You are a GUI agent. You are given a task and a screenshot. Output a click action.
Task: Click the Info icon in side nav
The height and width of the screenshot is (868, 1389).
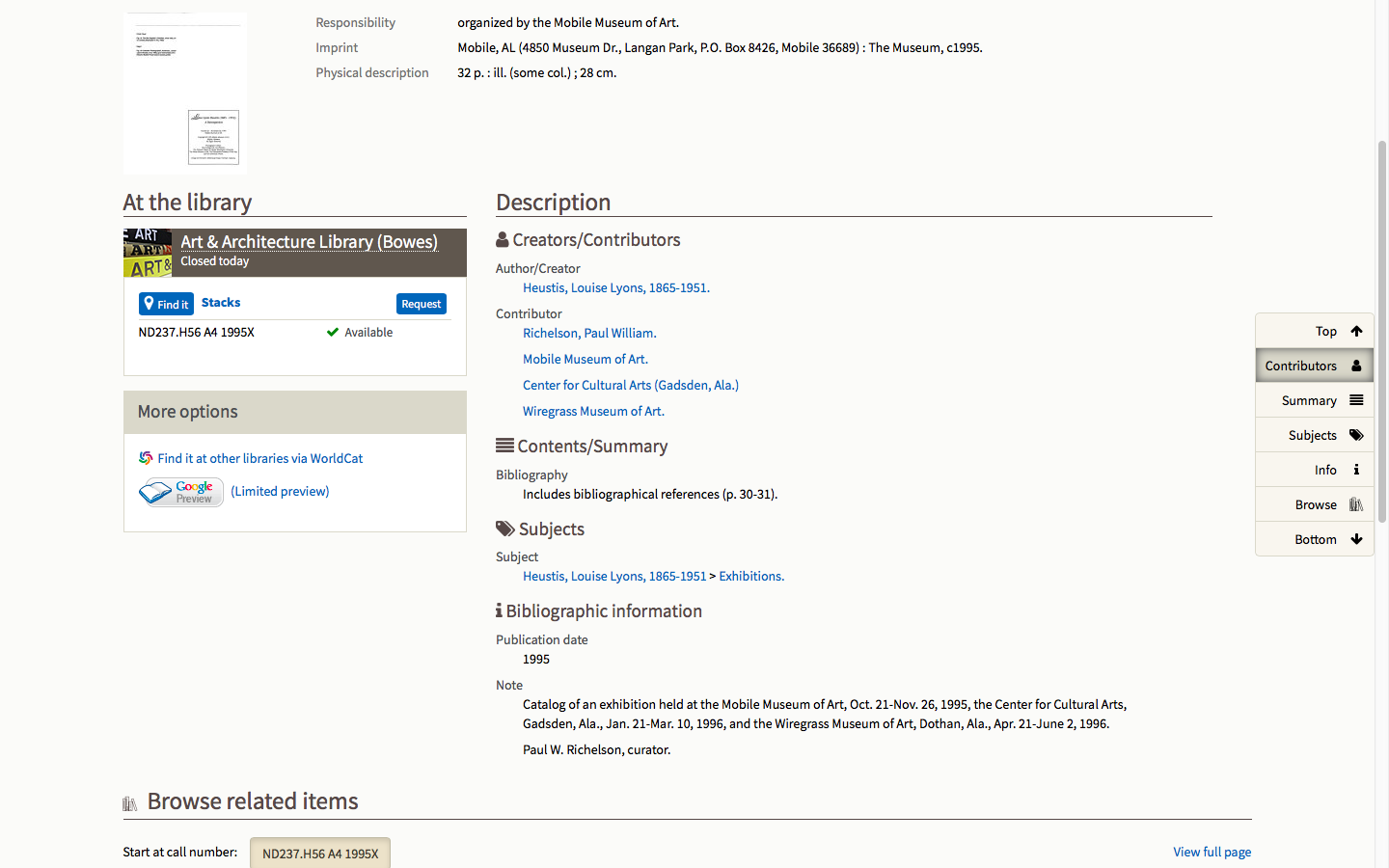(1356, 470)
